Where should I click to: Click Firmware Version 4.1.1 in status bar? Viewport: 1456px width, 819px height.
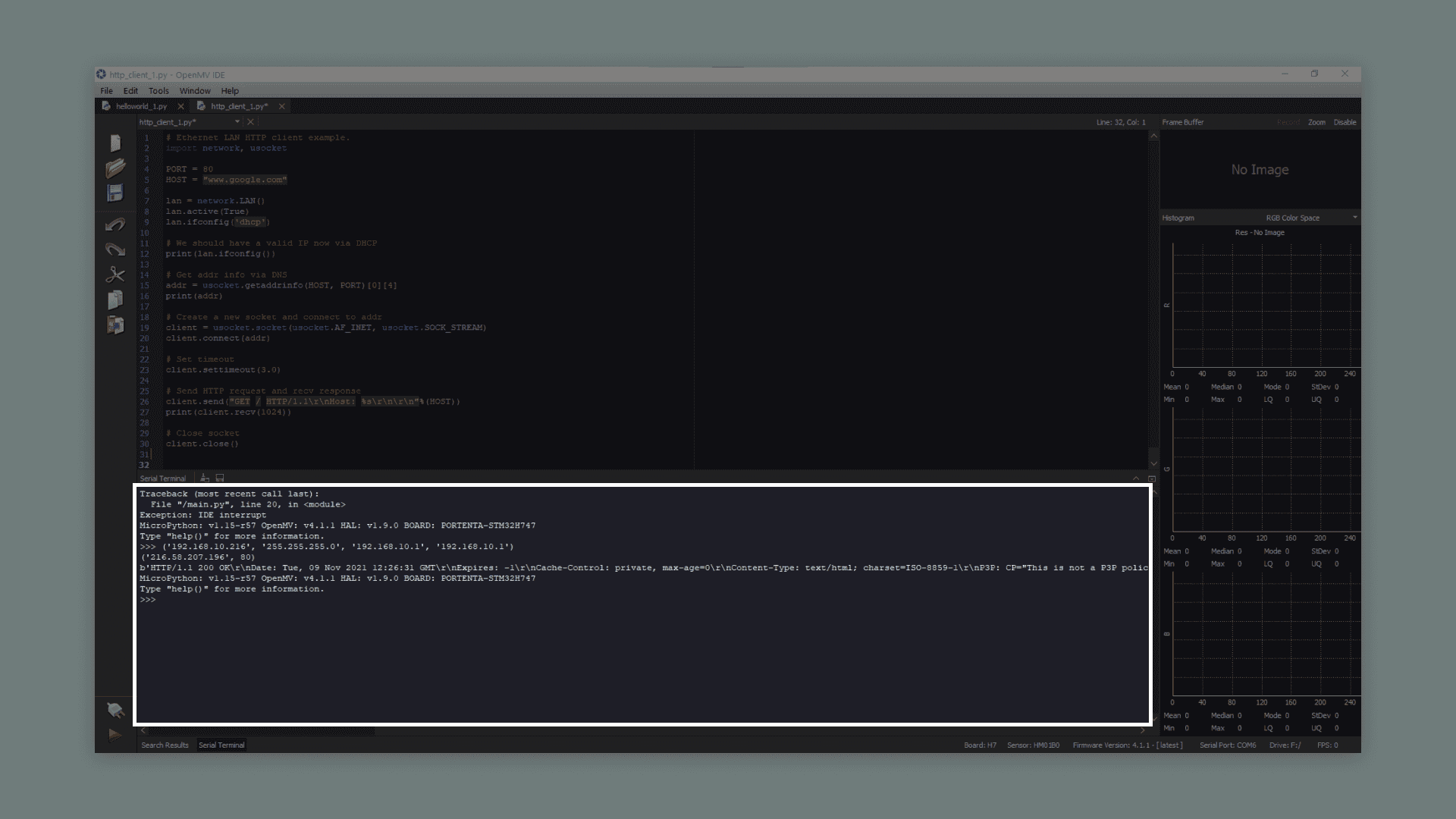[x=1127, y=745]
